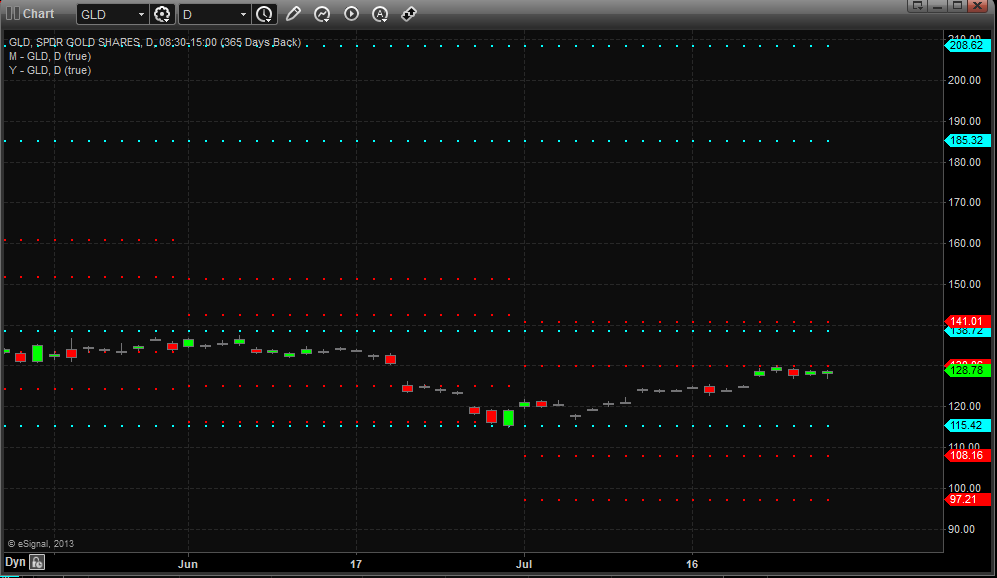The height and width of the screenshot is (578, 997).
Task: Click the last candle at 128.78
Action: pyautogui.click(x=827, y=373)
